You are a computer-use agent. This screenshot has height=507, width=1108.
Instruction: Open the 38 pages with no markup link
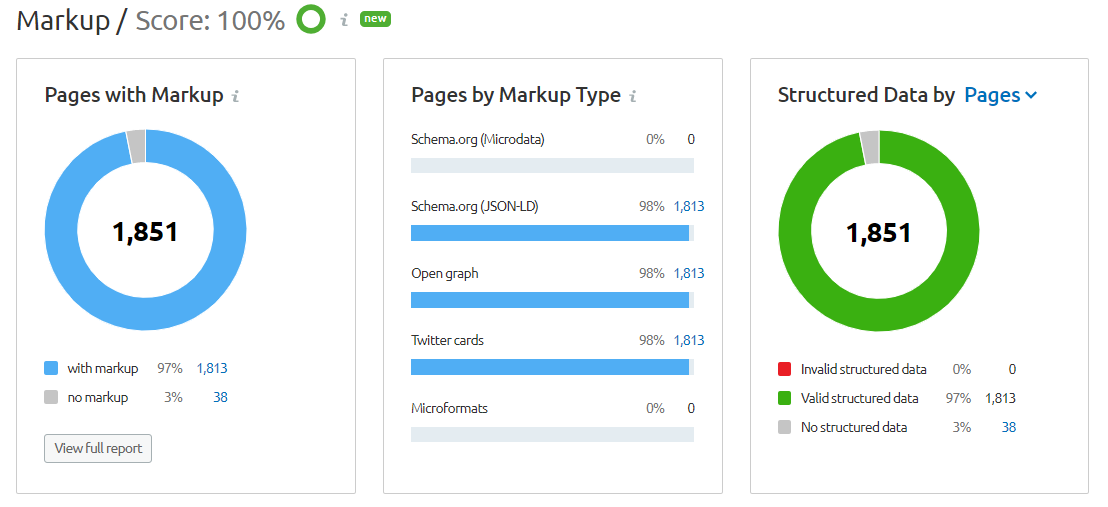point(220,397)
